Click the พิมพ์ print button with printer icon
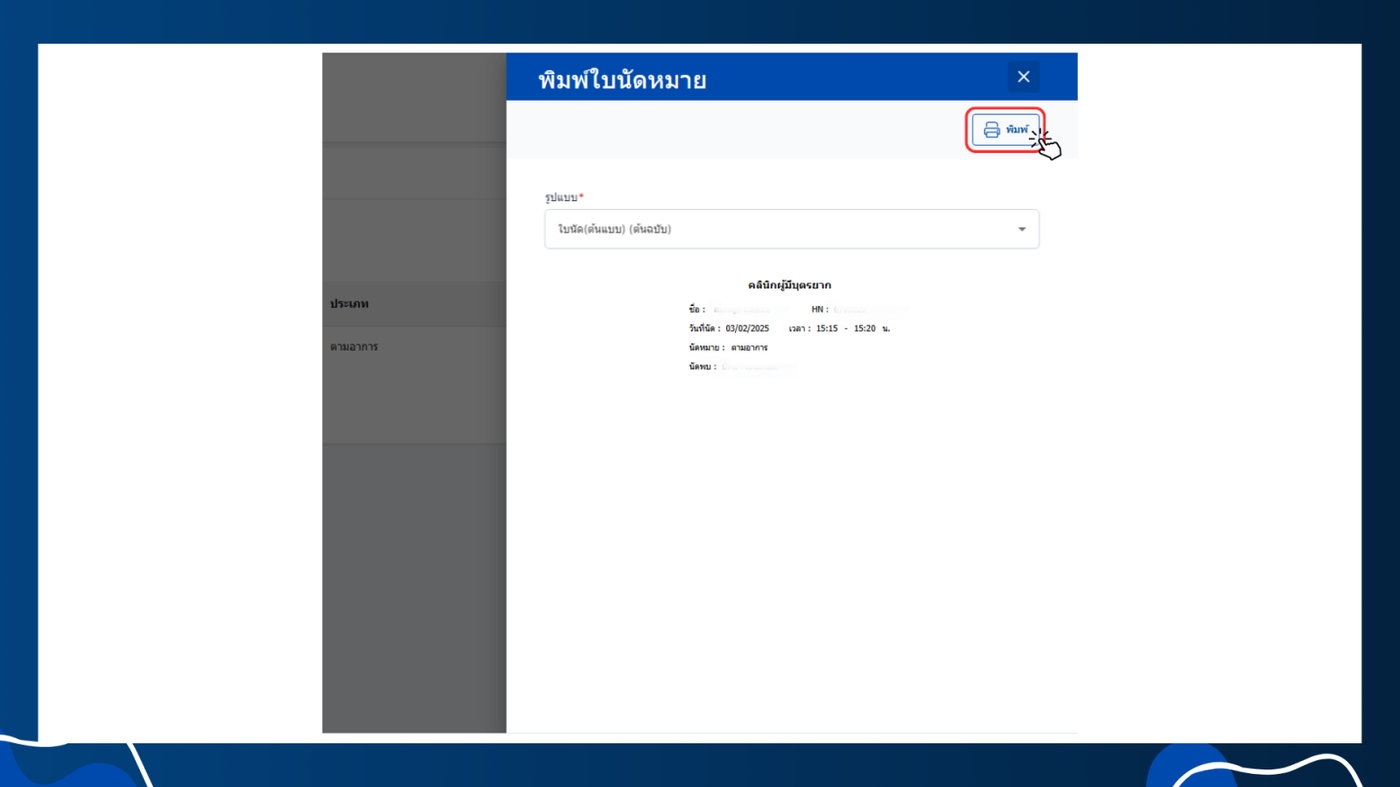The width and height of the screenshot is (1400, 787). pyautogui.click(x=1006, y=130)
